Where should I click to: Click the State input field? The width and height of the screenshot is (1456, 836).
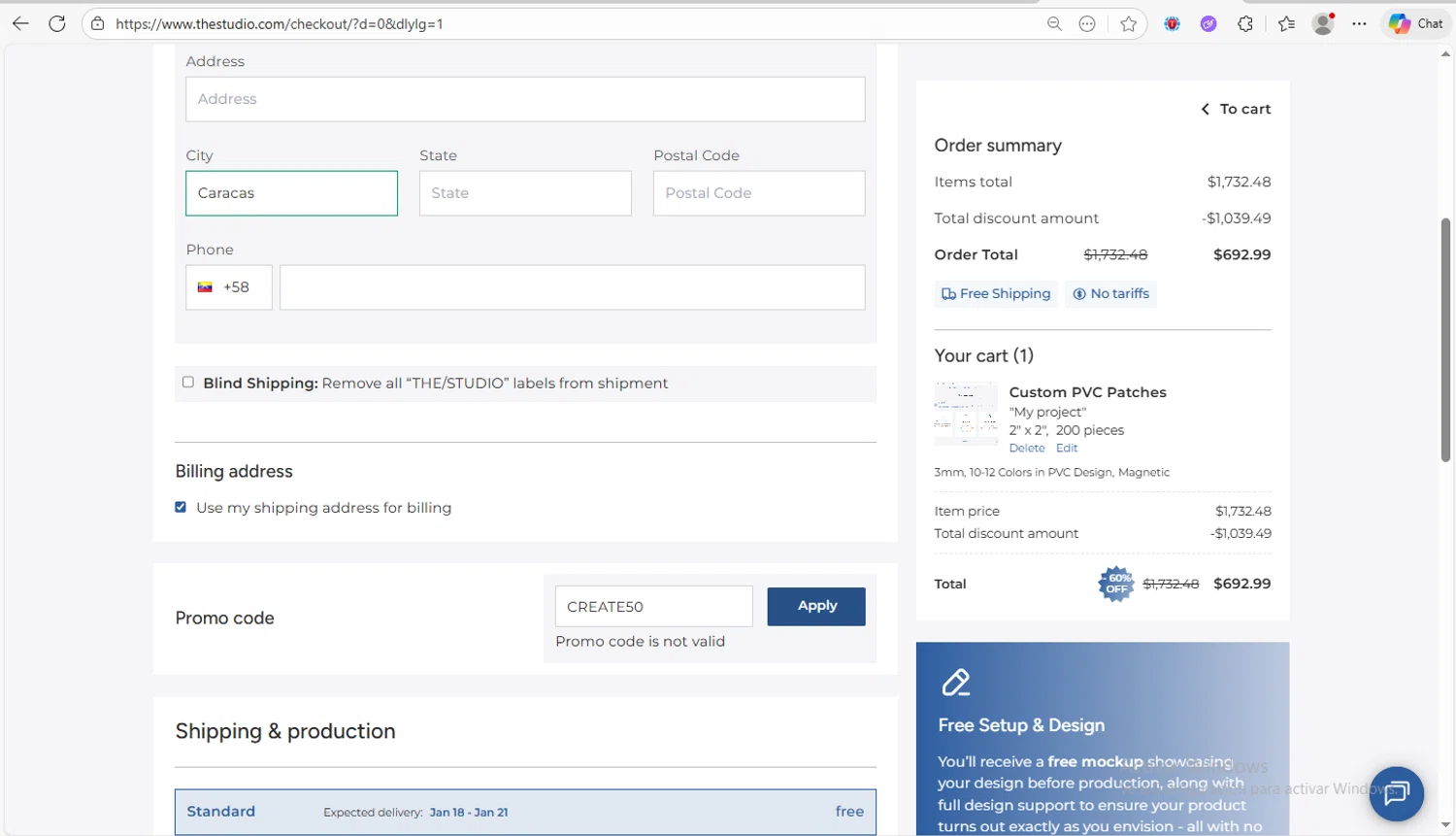pos(525,193)
